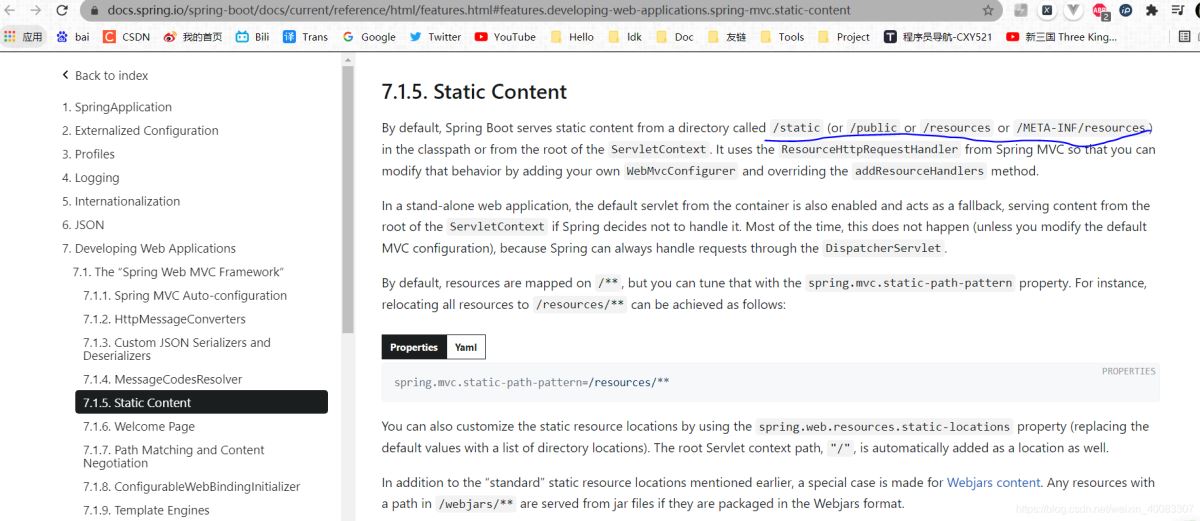Open the Extensions puzzle menu
The width and height of the screenshot is (1200, 521).
(1152, 10)
